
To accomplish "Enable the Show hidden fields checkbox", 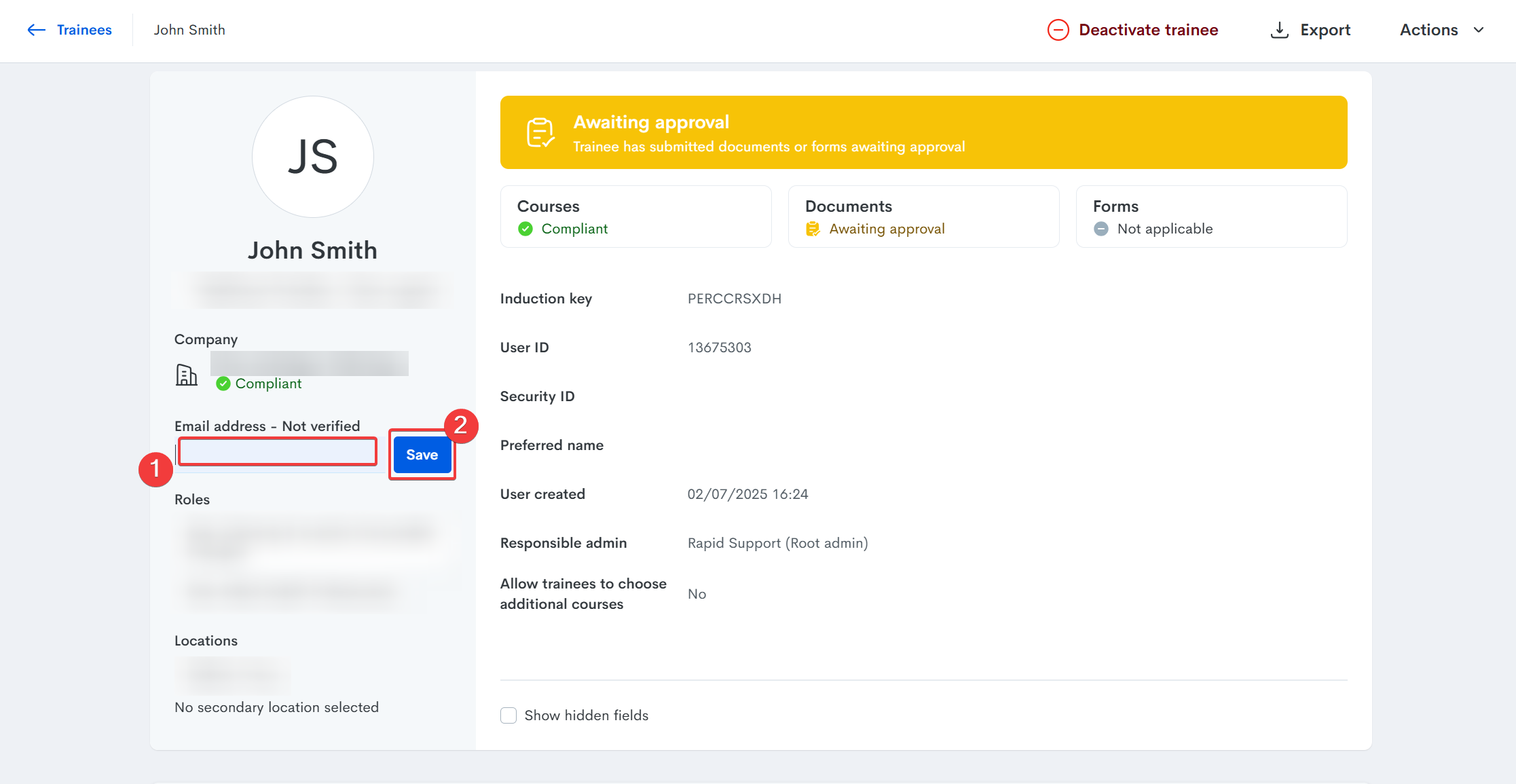I will (509, 715).
